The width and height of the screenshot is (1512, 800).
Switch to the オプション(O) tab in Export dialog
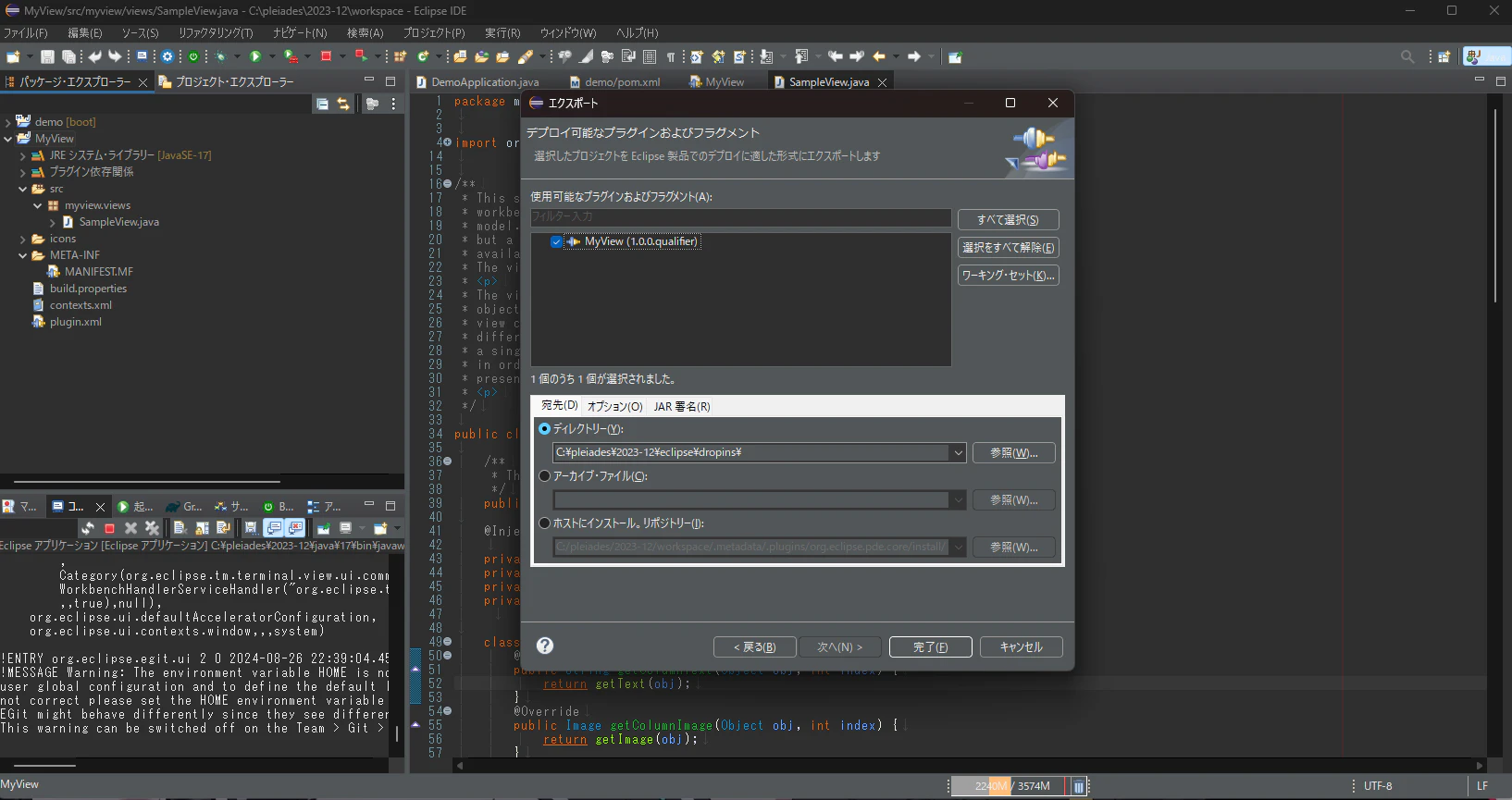[x=614, y=407]
